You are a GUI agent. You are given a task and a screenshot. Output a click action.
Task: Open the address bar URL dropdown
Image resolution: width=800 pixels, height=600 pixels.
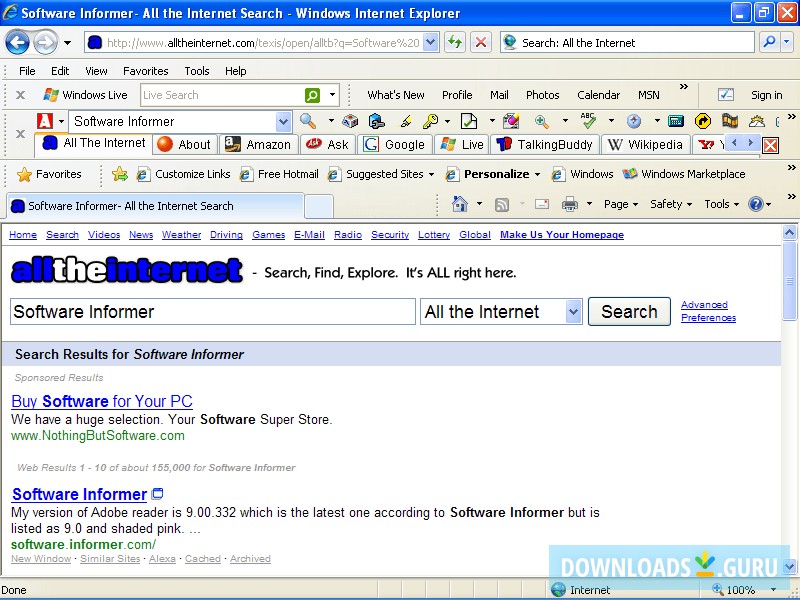click(x=431, y=42)
